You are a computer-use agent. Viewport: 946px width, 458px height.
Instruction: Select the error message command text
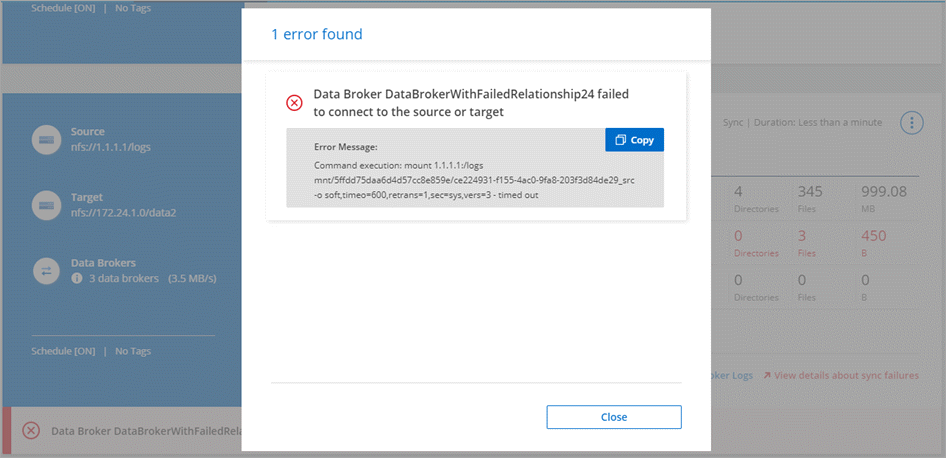(x=473, y=180)
